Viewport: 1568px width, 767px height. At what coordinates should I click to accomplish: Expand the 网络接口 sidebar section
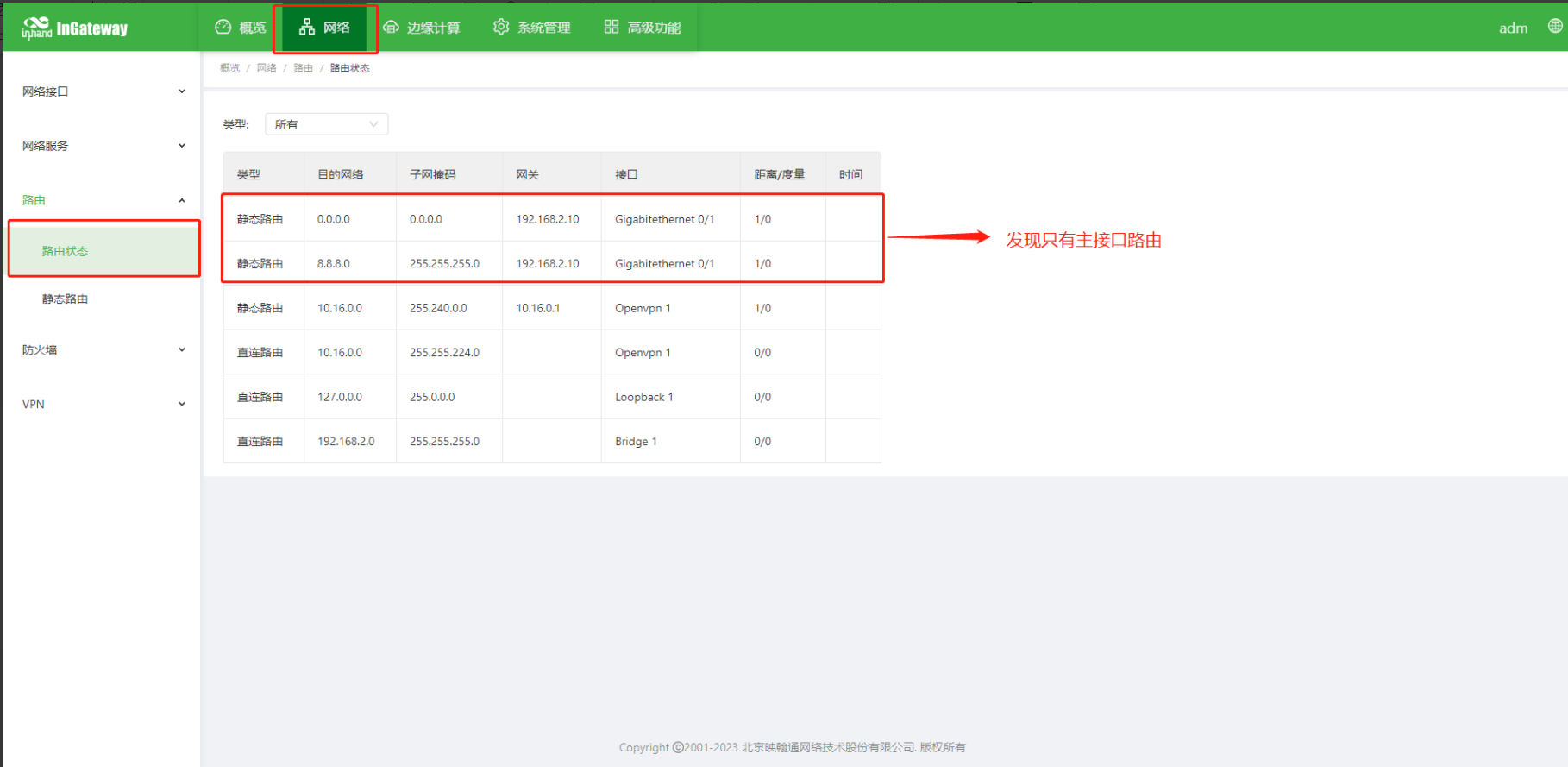tap(102, 91)
